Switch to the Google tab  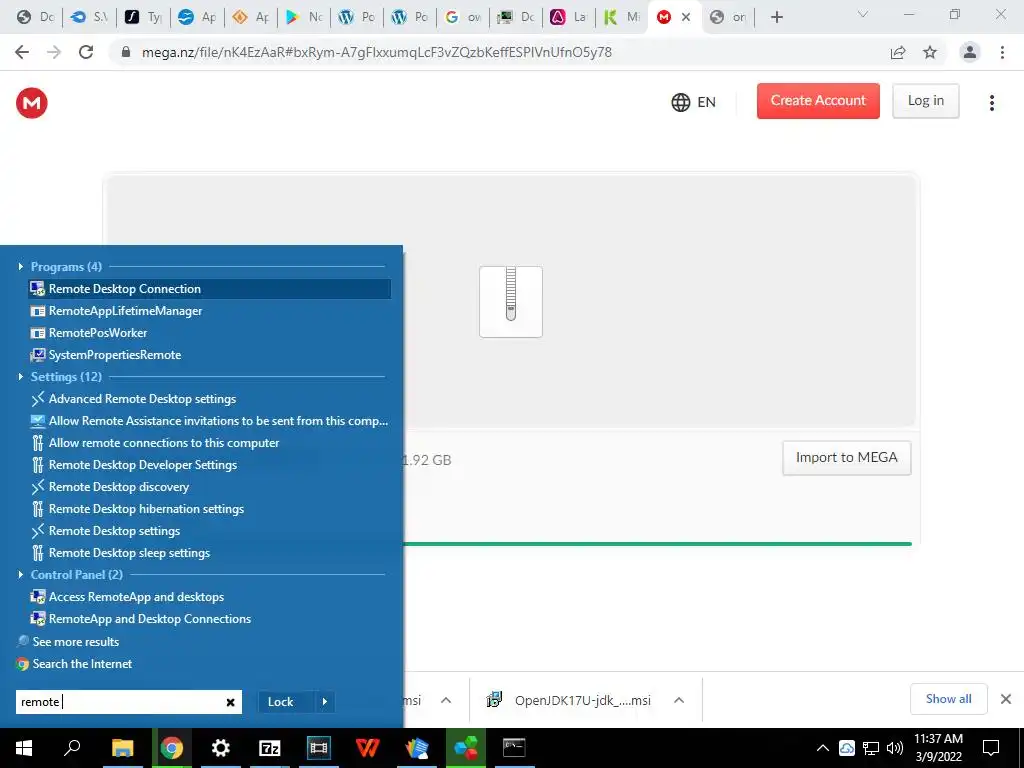click(462, 17)
